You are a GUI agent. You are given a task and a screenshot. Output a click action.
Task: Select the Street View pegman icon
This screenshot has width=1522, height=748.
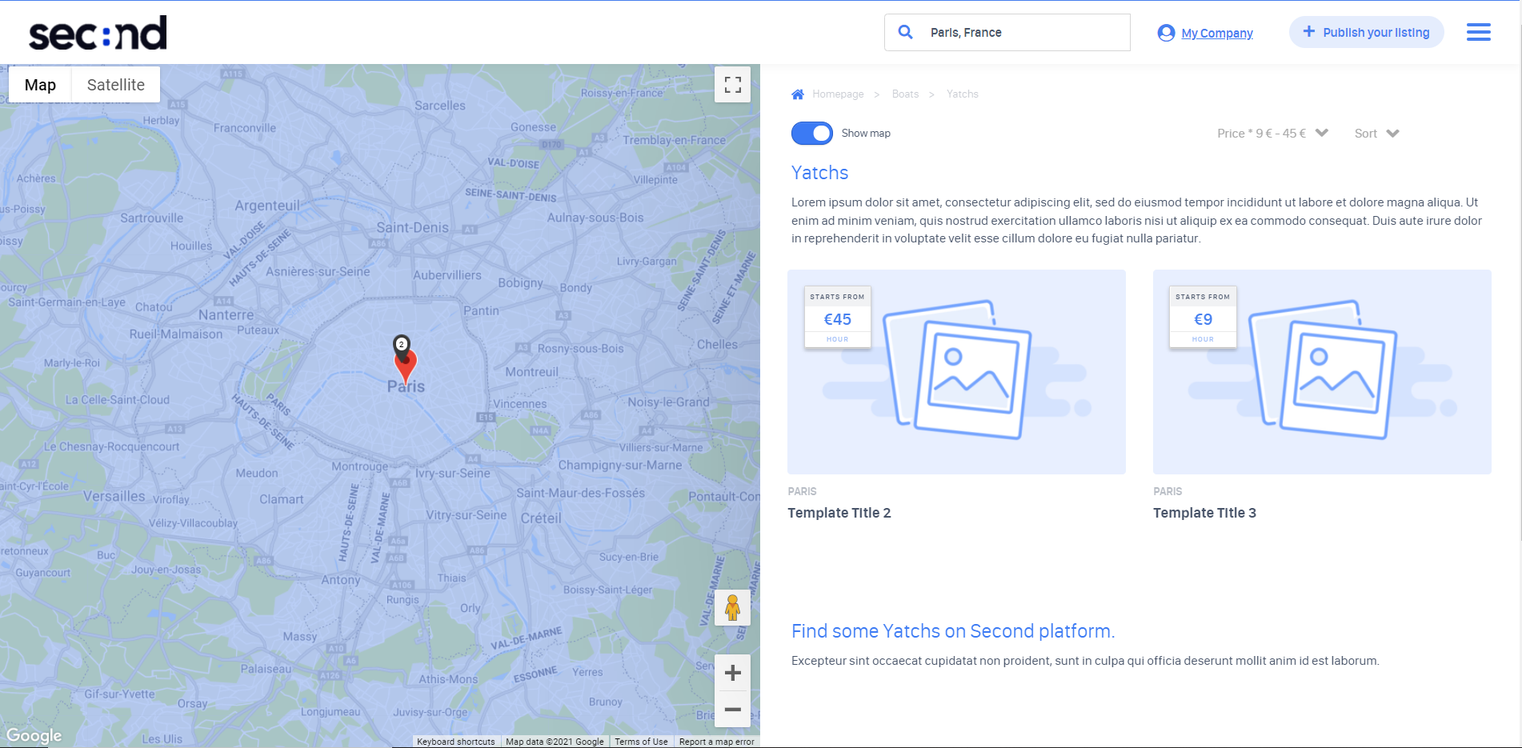[732, 608]
